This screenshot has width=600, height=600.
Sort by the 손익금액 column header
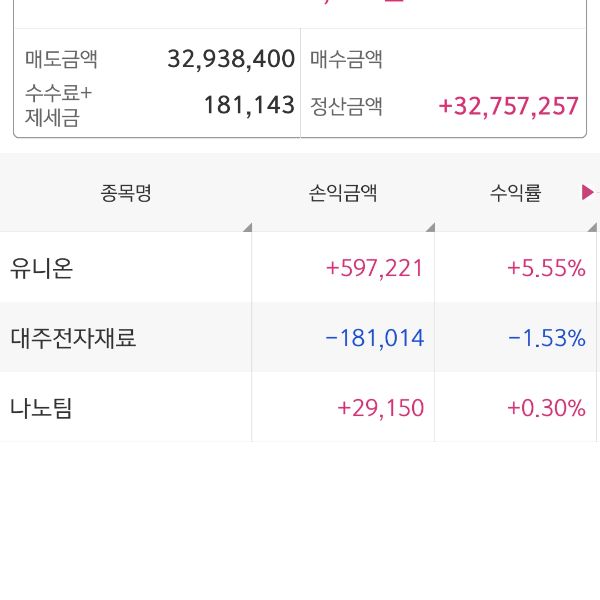pos(343,194)
